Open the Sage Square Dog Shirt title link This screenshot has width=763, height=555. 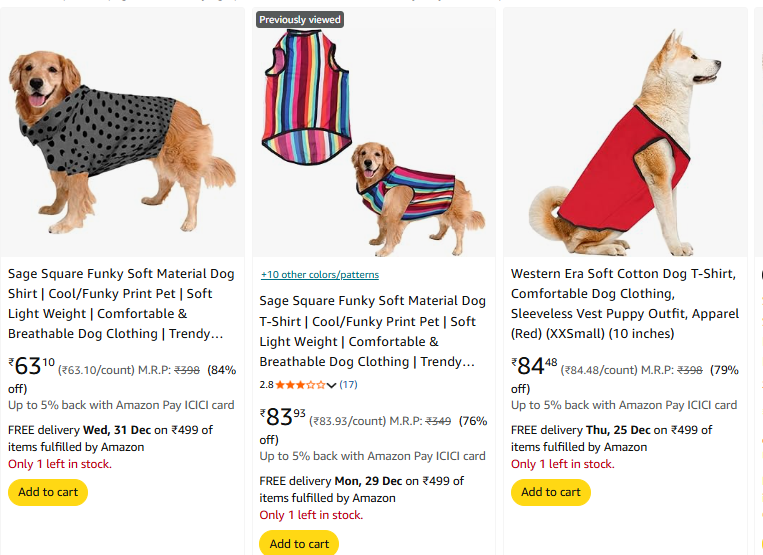pyautogui.click(x=122, y=303)
